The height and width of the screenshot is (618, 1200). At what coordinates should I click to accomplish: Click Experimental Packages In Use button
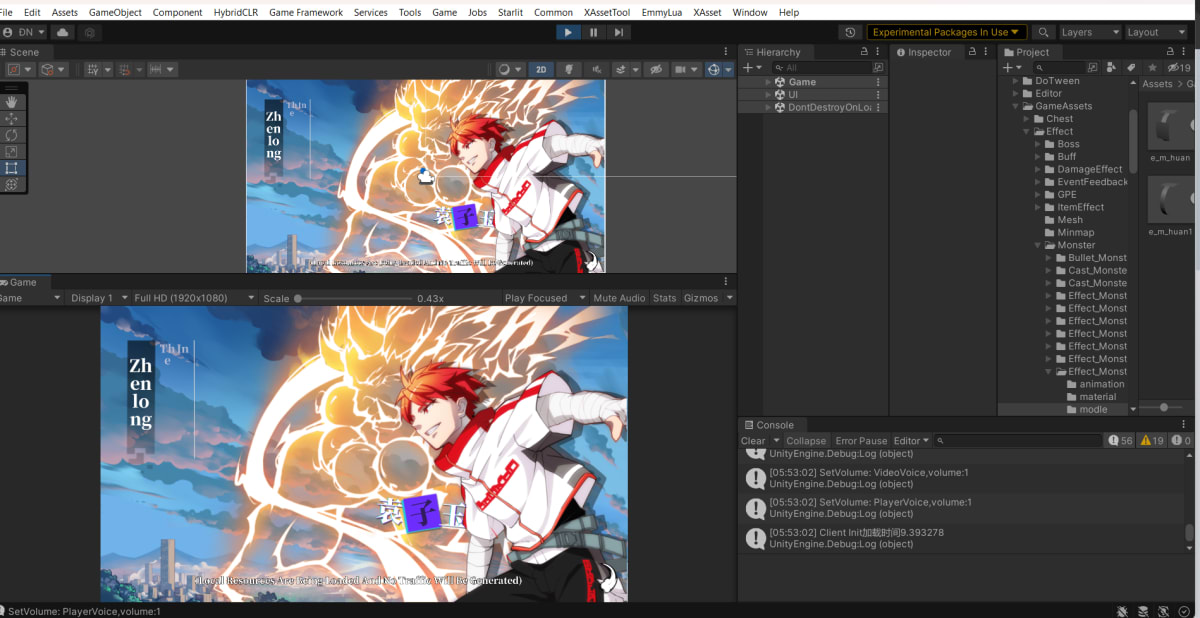point(947,32)
